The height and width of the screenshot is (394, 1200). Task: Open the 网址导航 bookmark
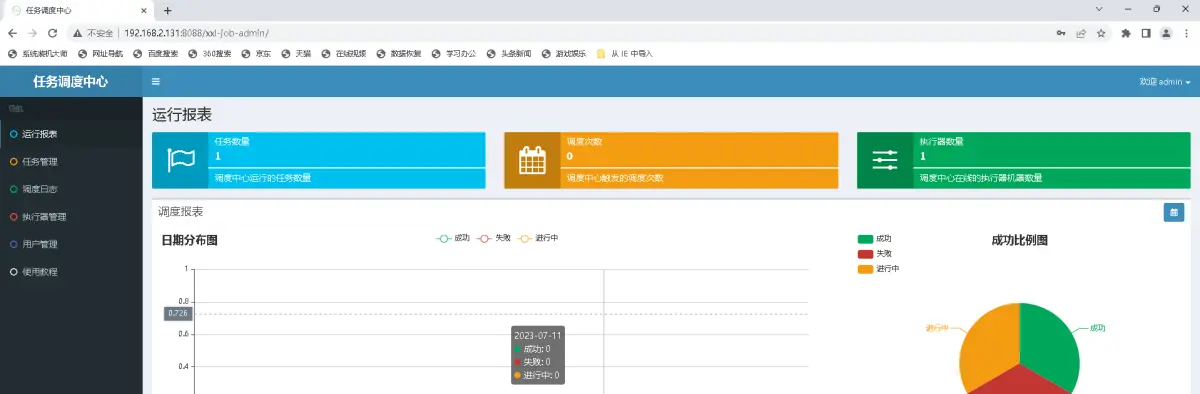pos(100,53)
